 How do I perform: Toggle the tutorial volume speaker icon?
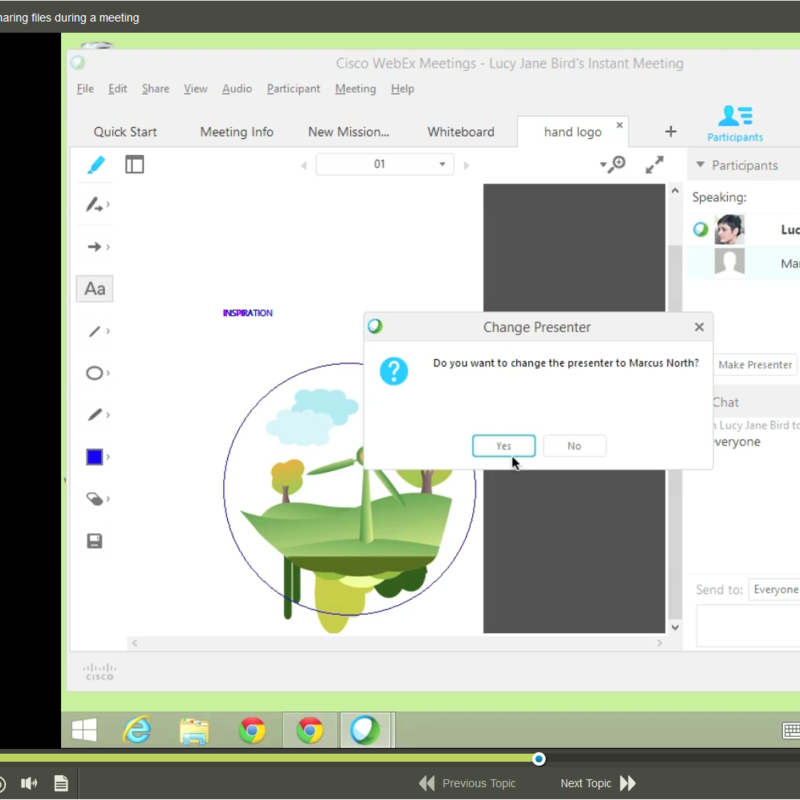pyautogui.click(x=29, y=783)
